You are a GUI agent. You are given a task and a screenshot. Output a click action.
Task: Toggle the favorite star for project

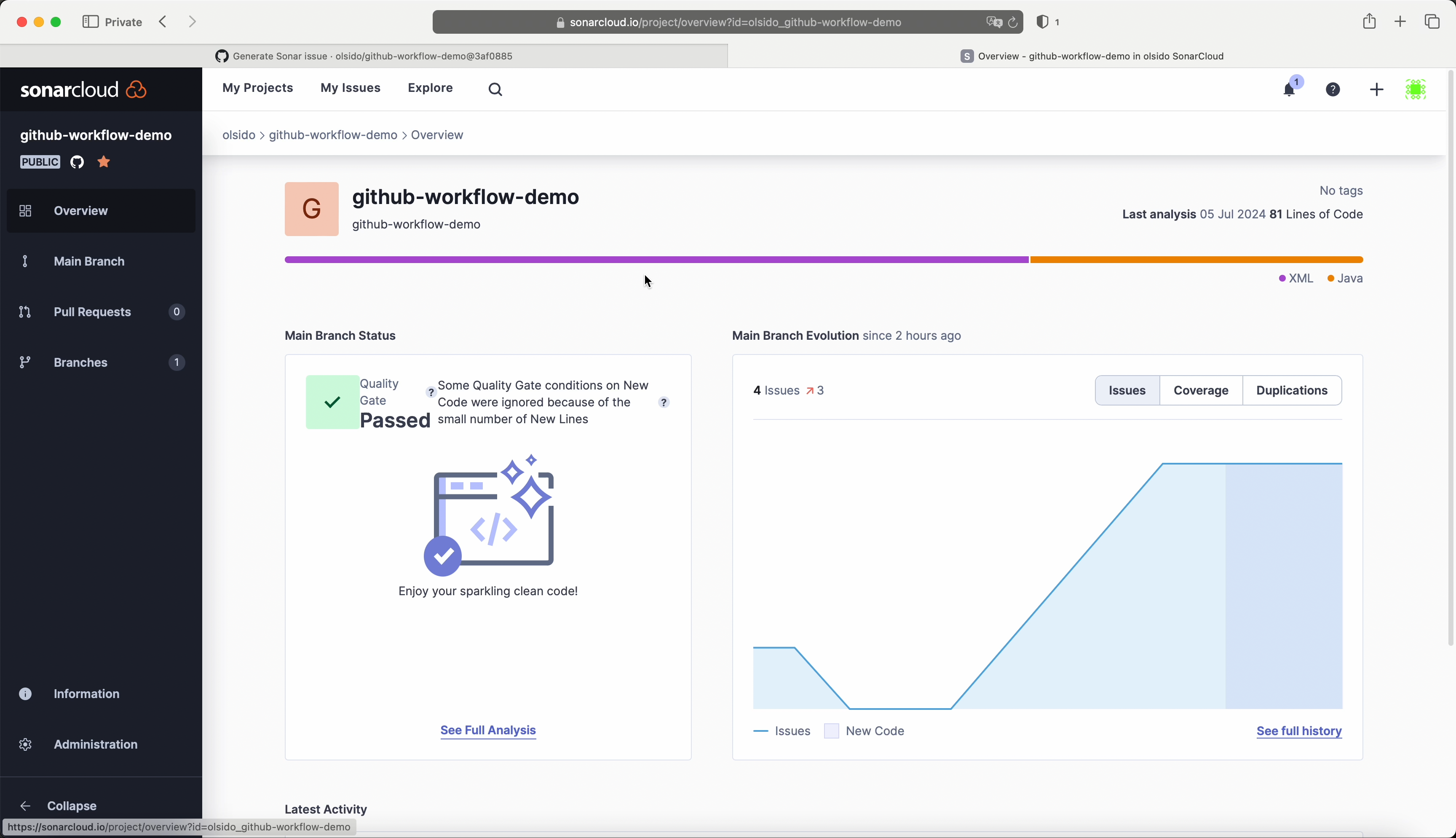tap(104, 162)
